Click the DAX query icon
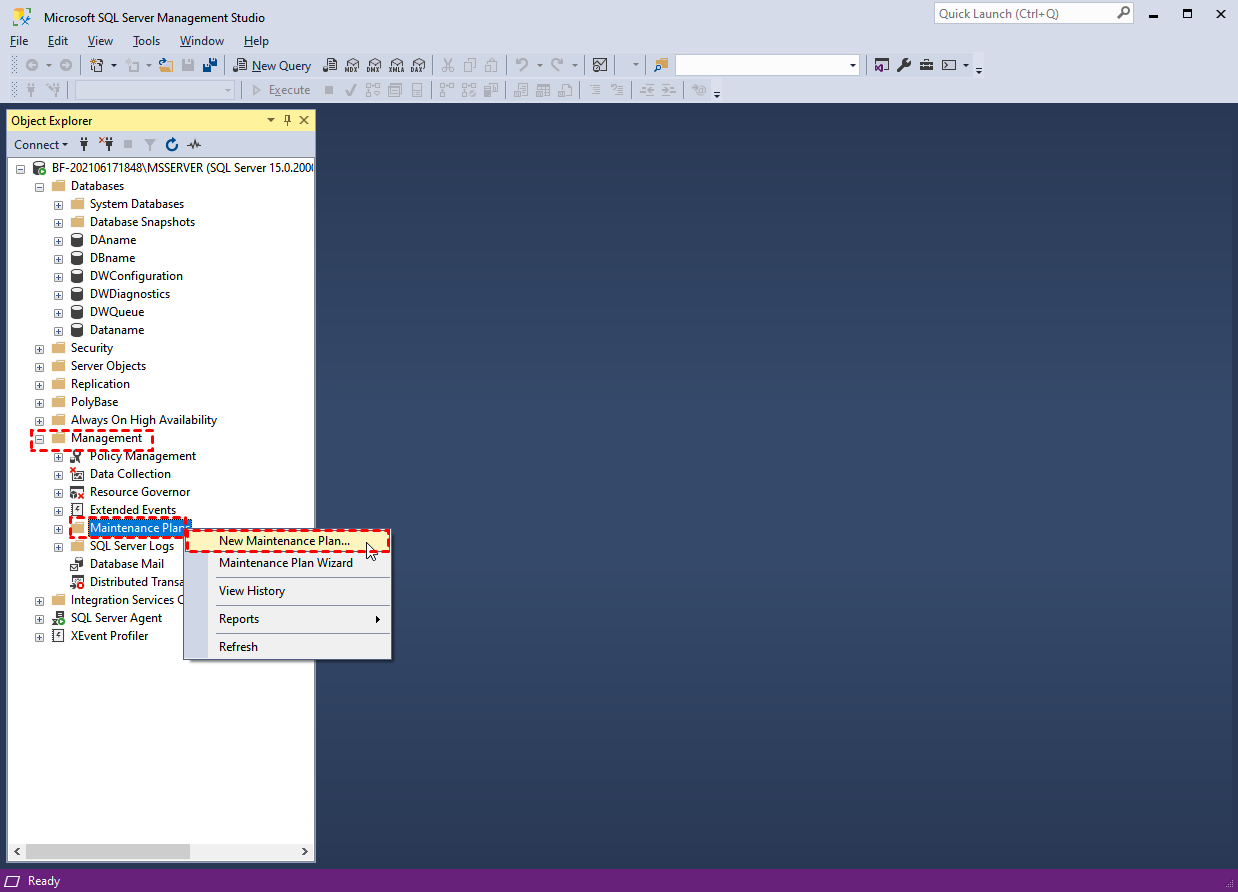This screenshot has width=1238, height=892. click(x=418, y=65)
